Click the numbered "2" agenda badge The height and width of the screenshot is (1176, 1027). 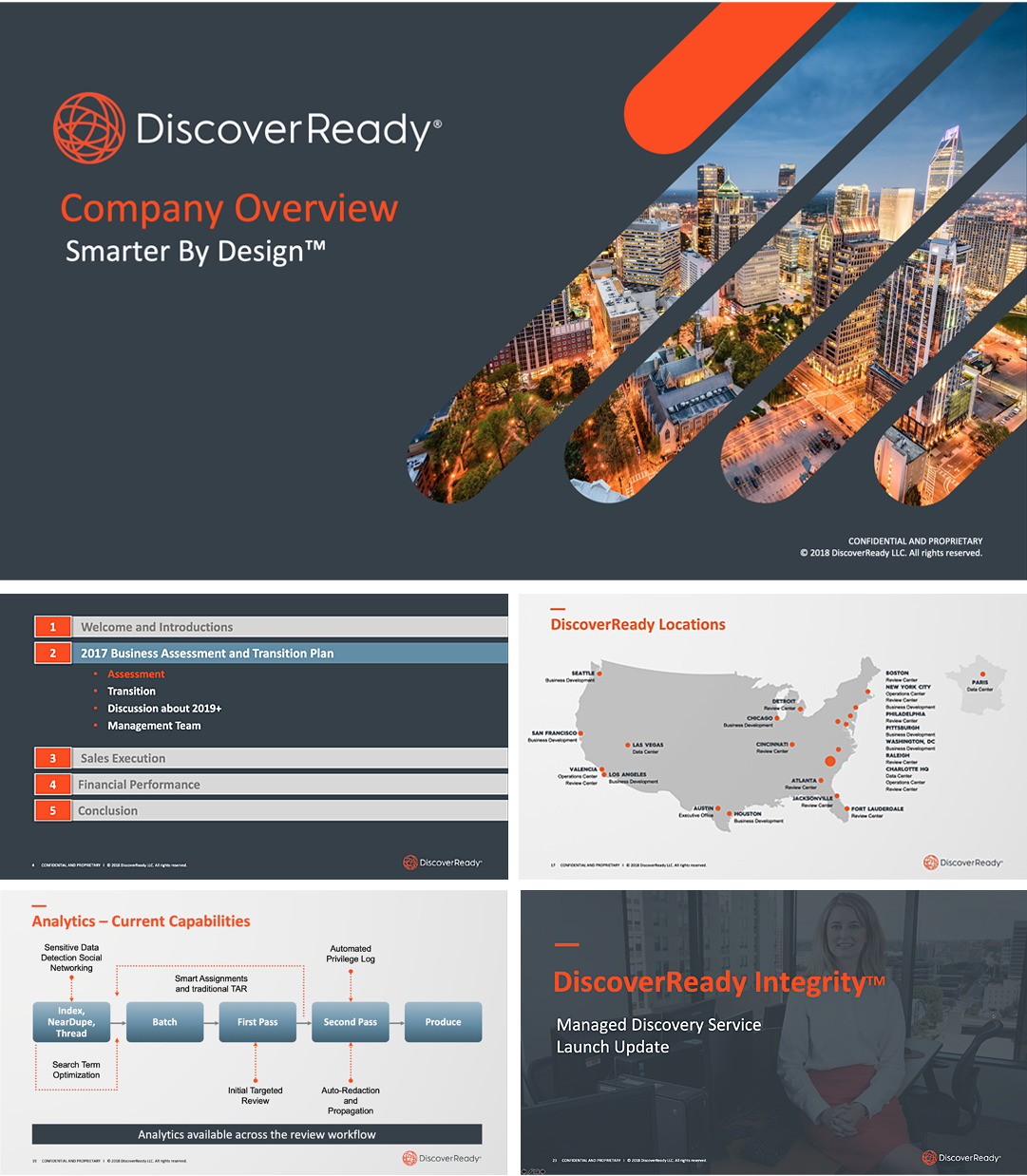tap(52, 653)
